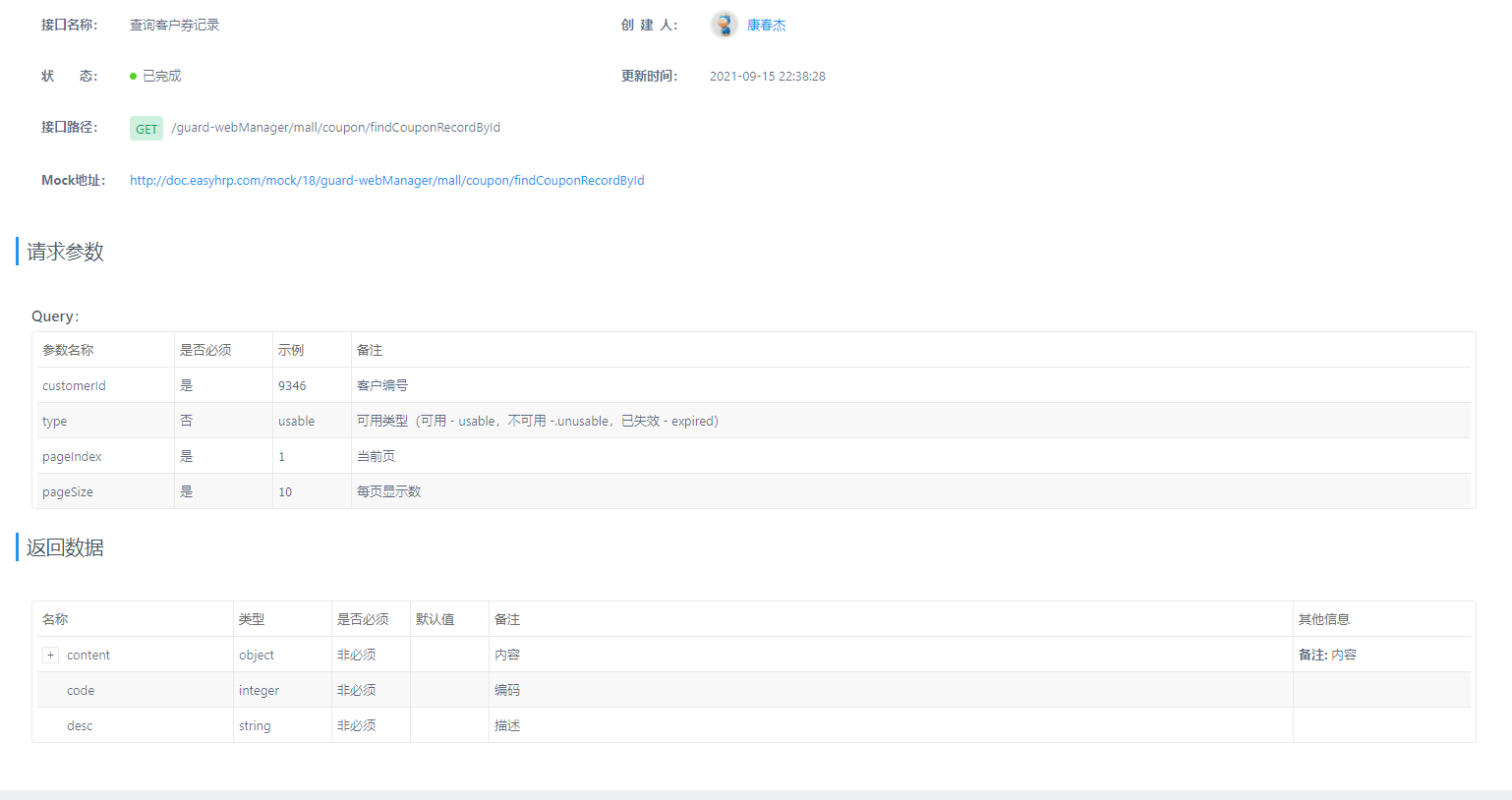Click the remark 当前页
Screen dimensions: 1512x800
[377, 457]
